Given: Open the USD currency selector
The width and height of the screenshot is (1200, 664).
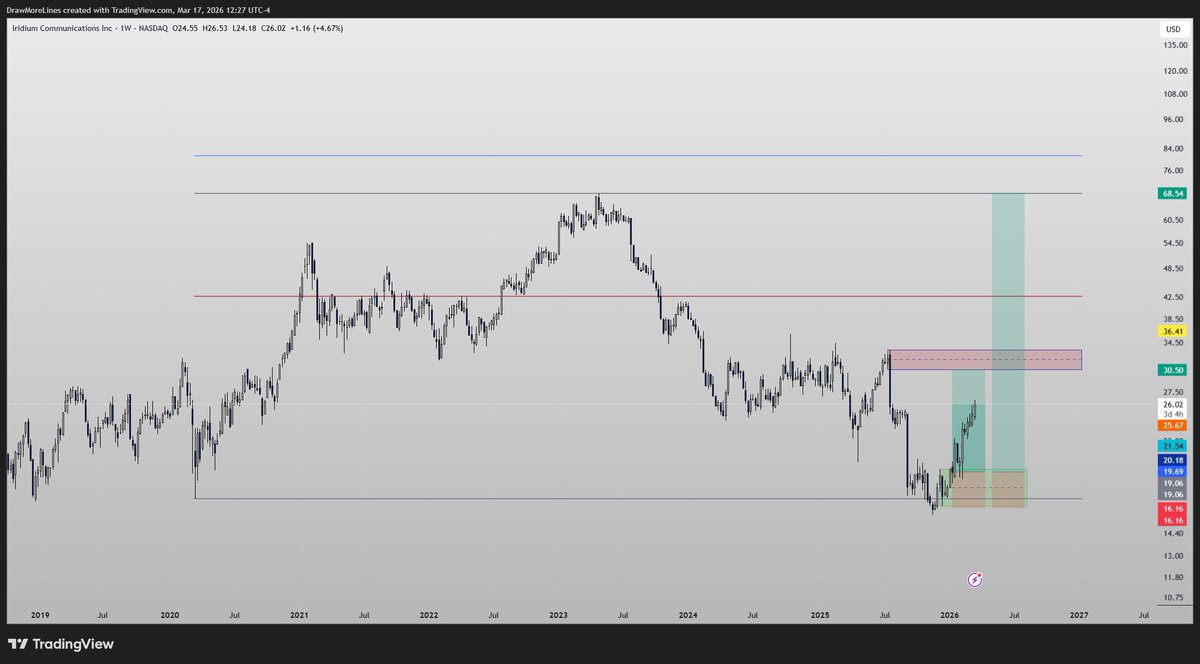Looking at the screenshot, I should coord(1173,30).
